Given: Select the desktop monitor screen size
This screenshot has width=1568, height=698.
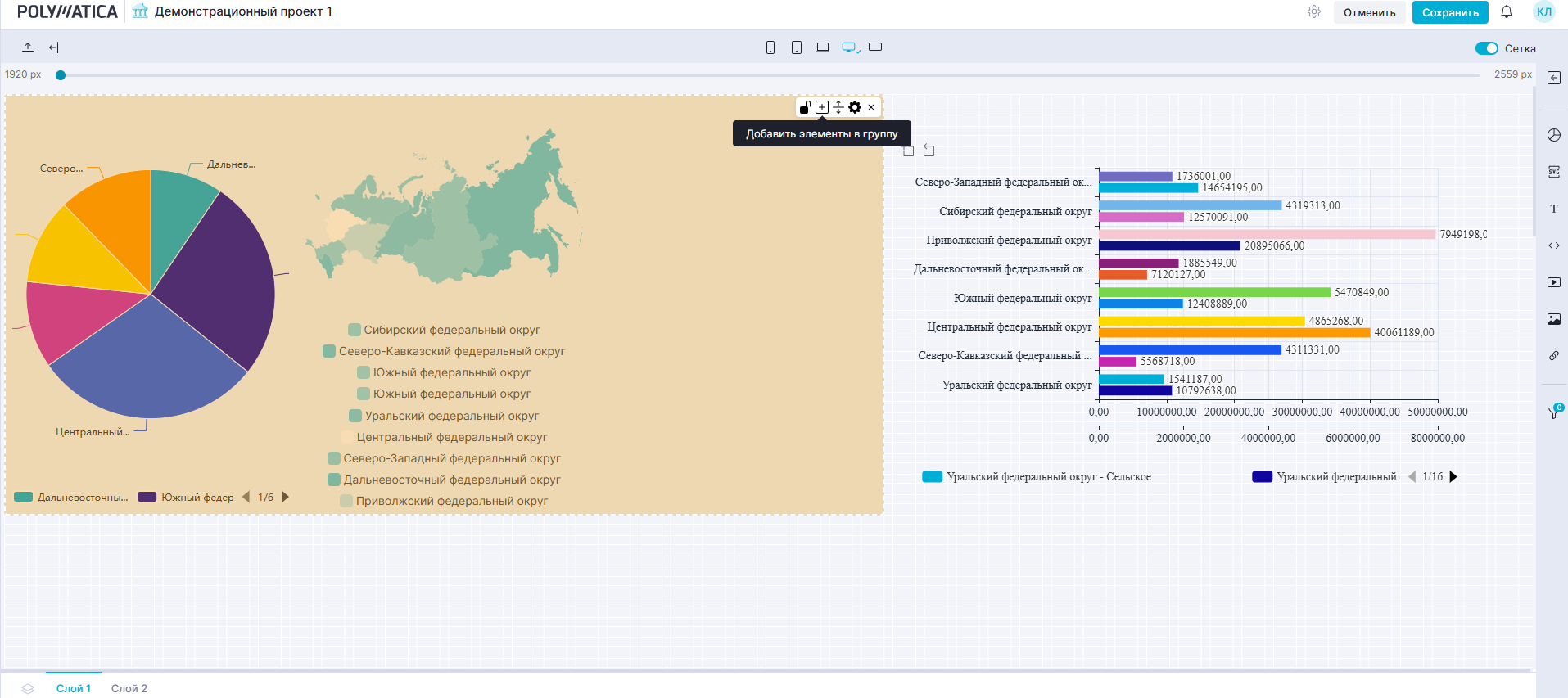Looking at the screenshot, I should pos(850,47).
